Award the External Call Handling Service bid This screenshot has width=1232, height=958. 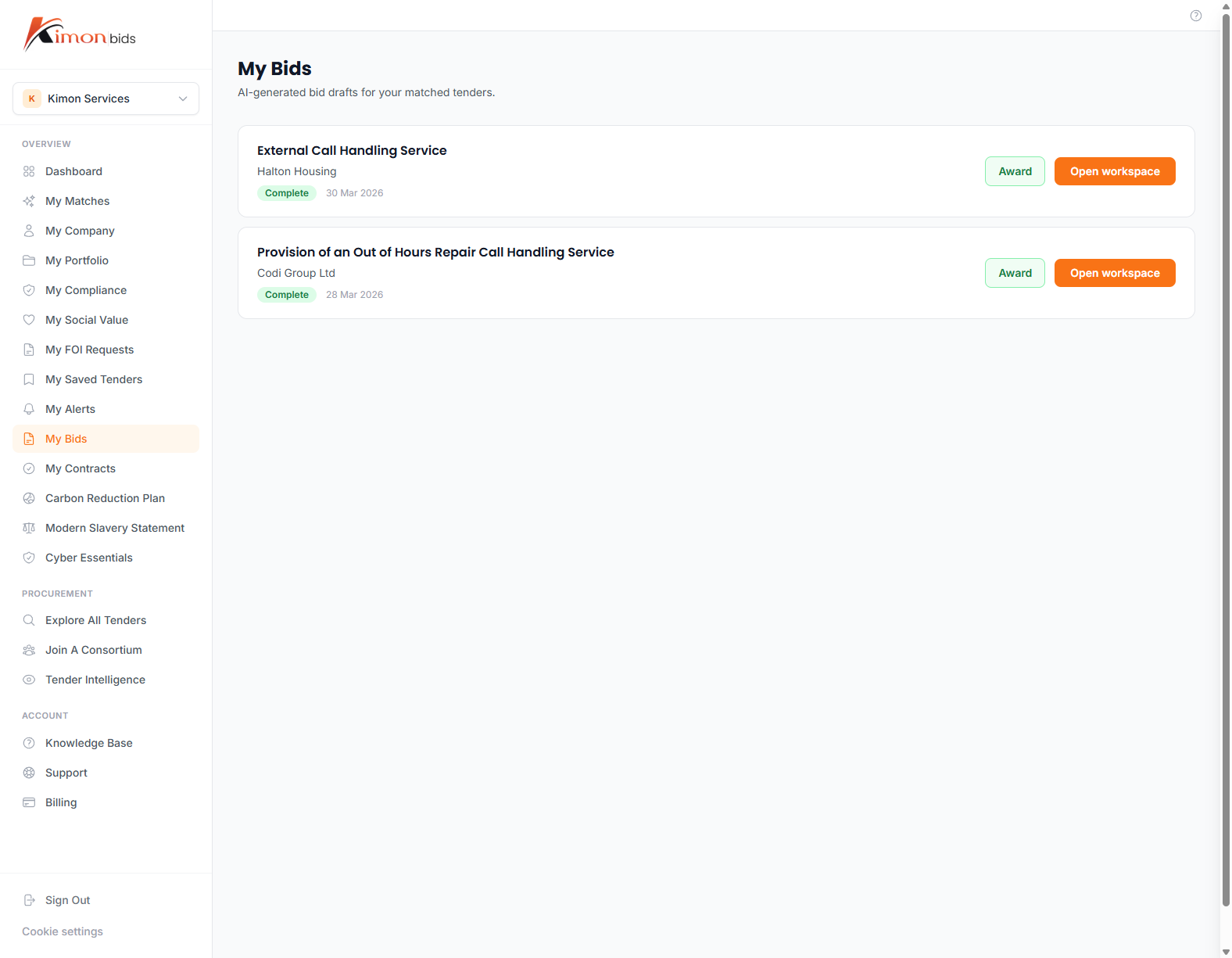point(1015,171)
